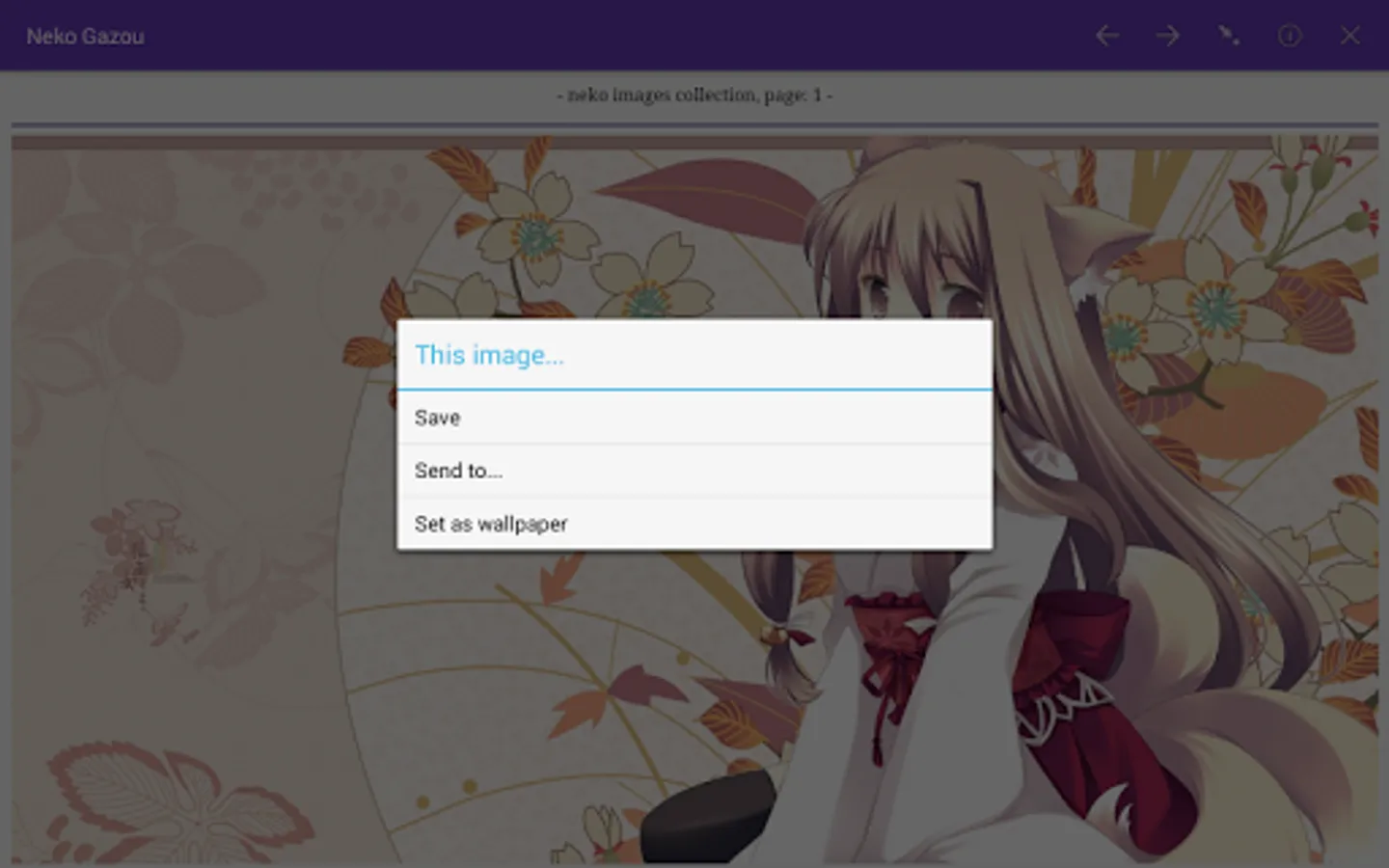1389x868 pixels.
Task: Toggle the collapse fullscreen icon
Action: pos(1229,36)
